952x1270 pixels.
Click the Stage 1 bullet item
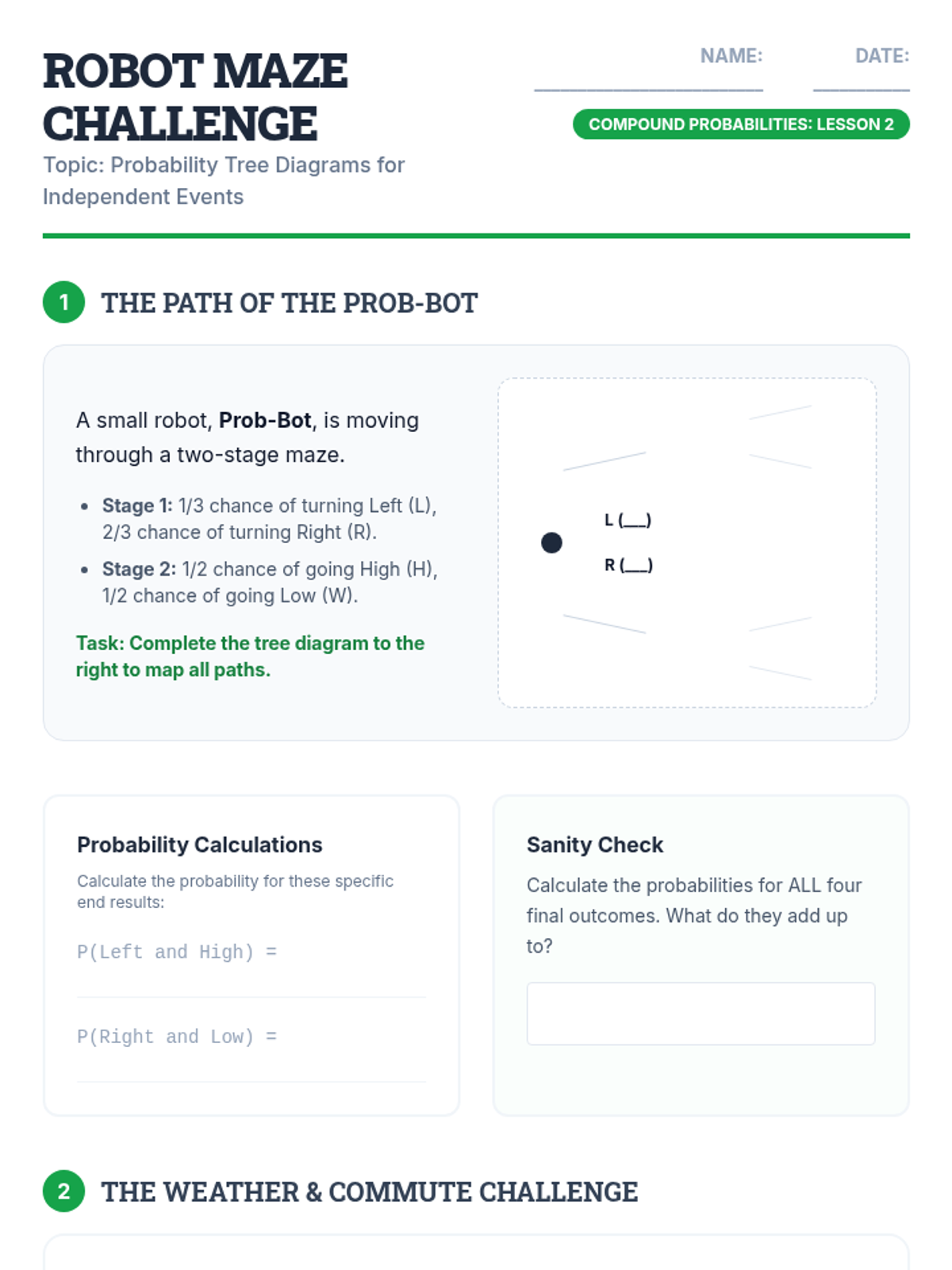click(269, 518)
